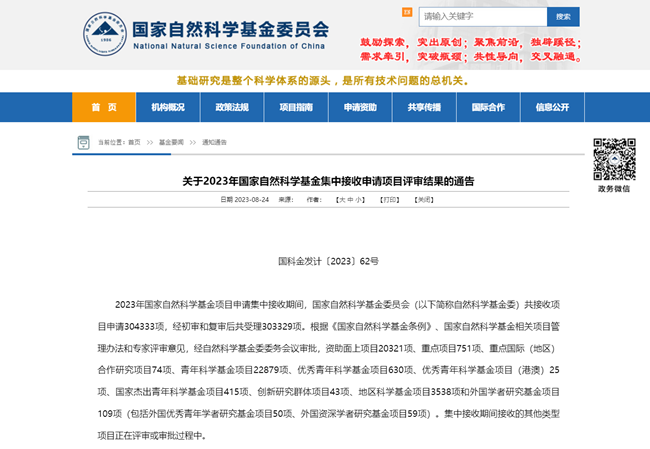650x449 pixels.
Task: Open the 申请资助 navigation item
Action: tap(360, 107)
